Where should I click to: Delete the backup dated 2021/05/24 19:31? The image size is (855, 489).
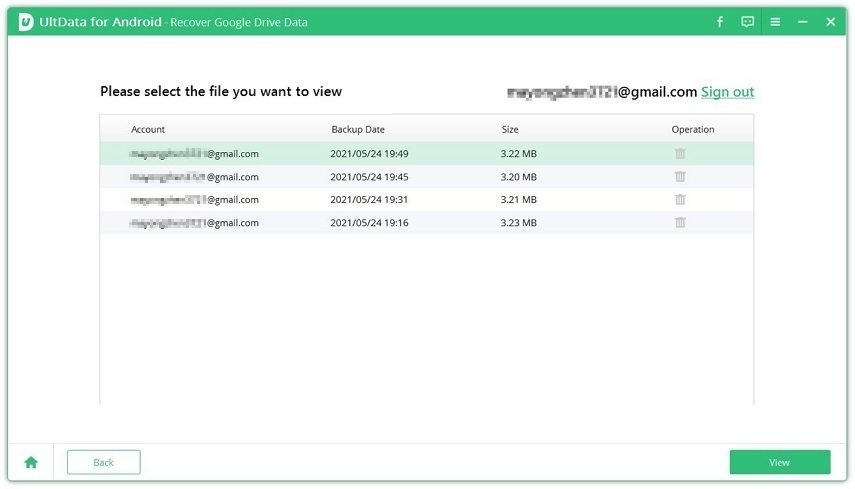point(680,200)
